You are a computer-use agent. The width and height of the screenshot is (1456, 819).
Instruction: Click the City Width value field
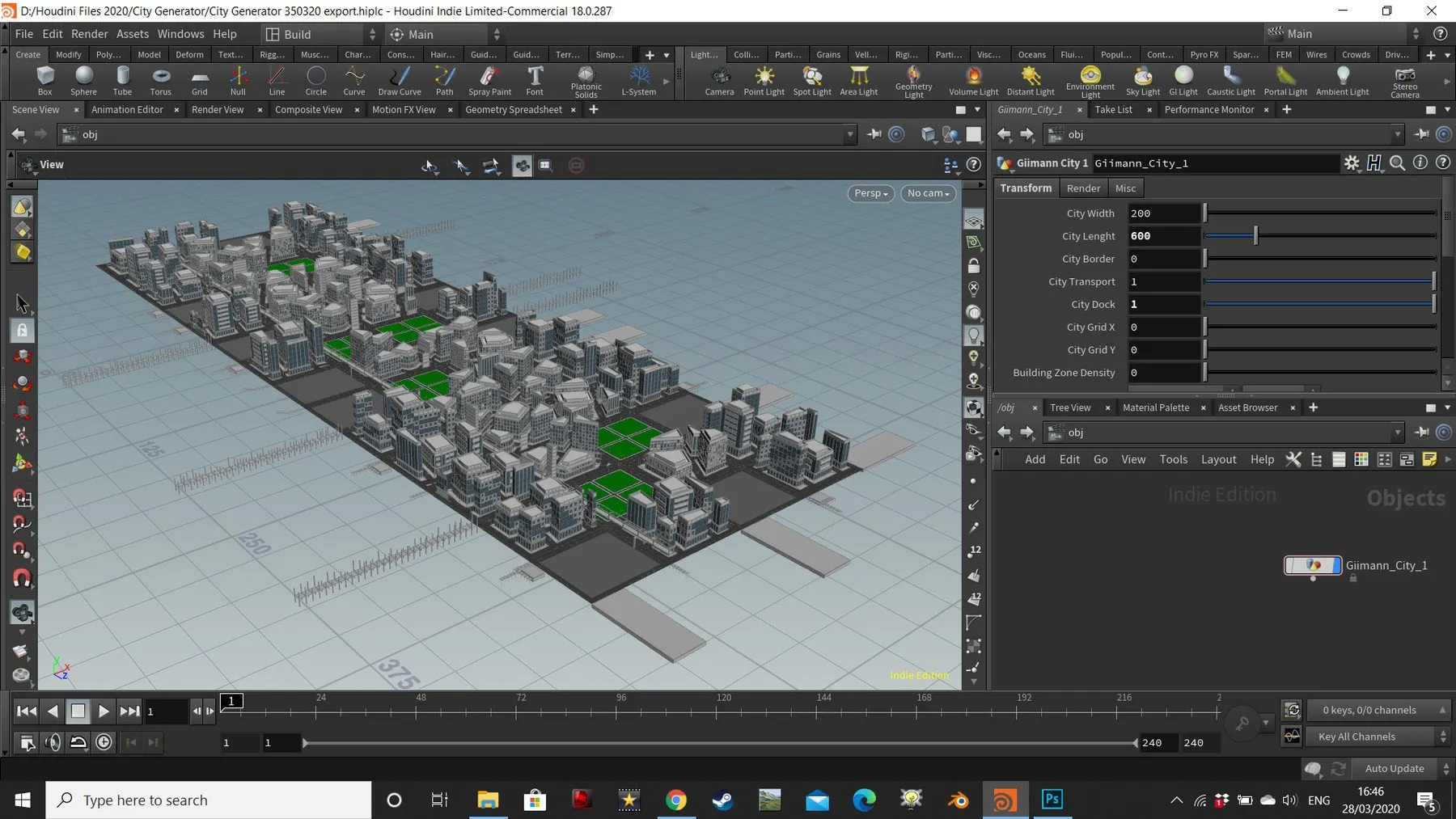(1162, 213)
